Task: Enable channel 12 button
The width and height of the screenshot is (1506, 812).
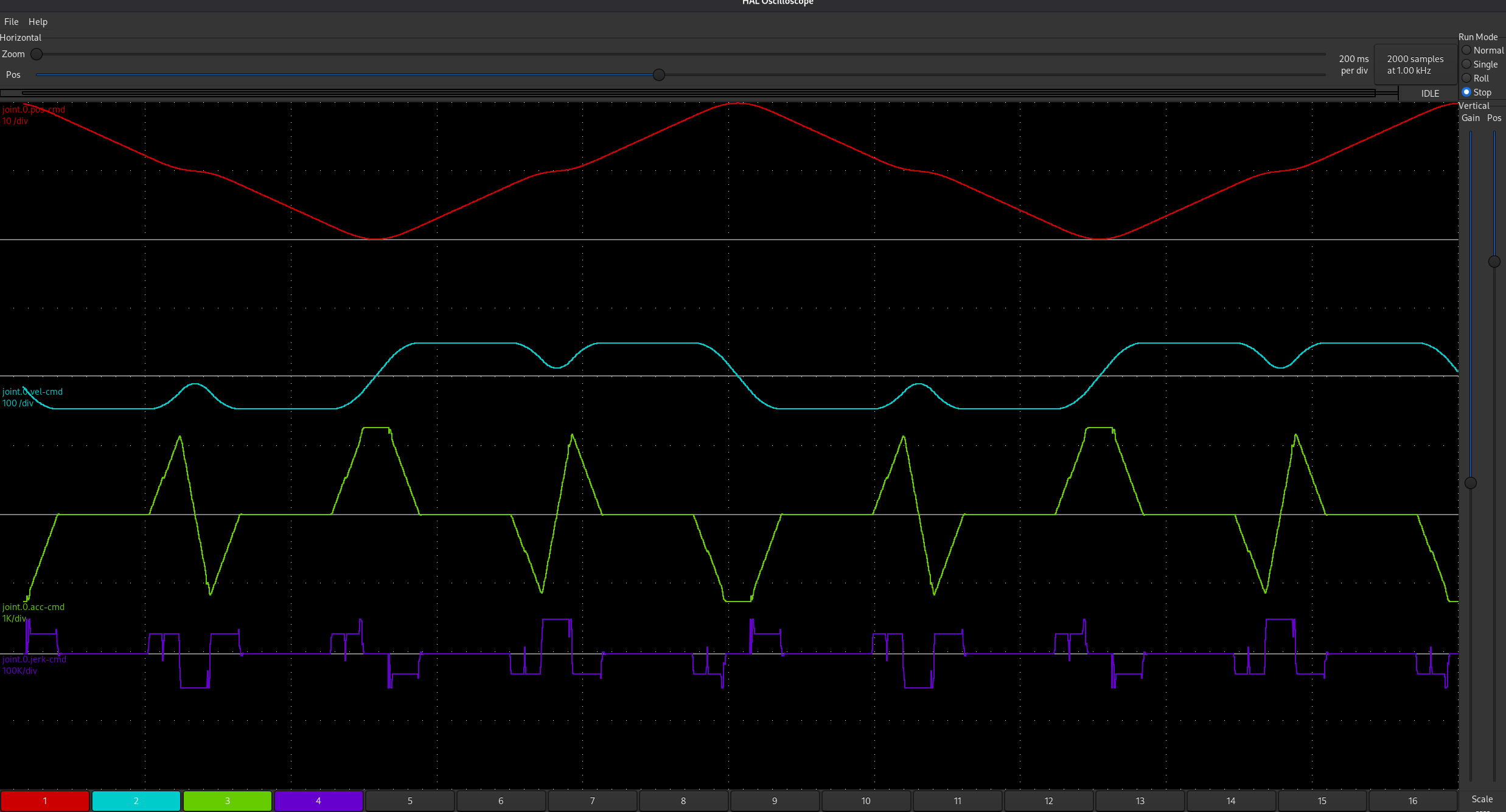Action: (x=1048, y=800)
